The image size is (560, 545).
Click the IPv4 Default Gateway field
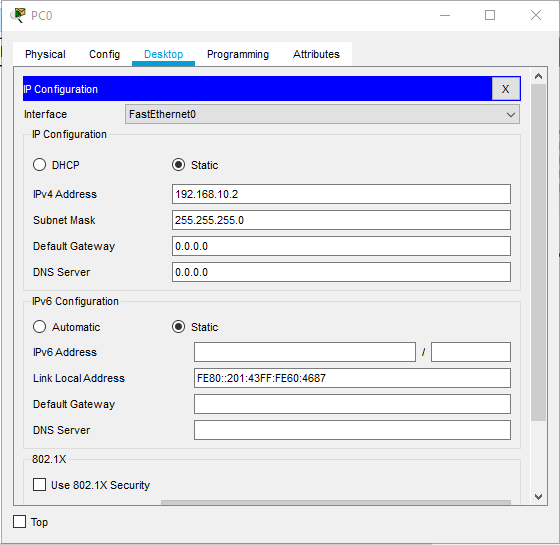[341, 246]
